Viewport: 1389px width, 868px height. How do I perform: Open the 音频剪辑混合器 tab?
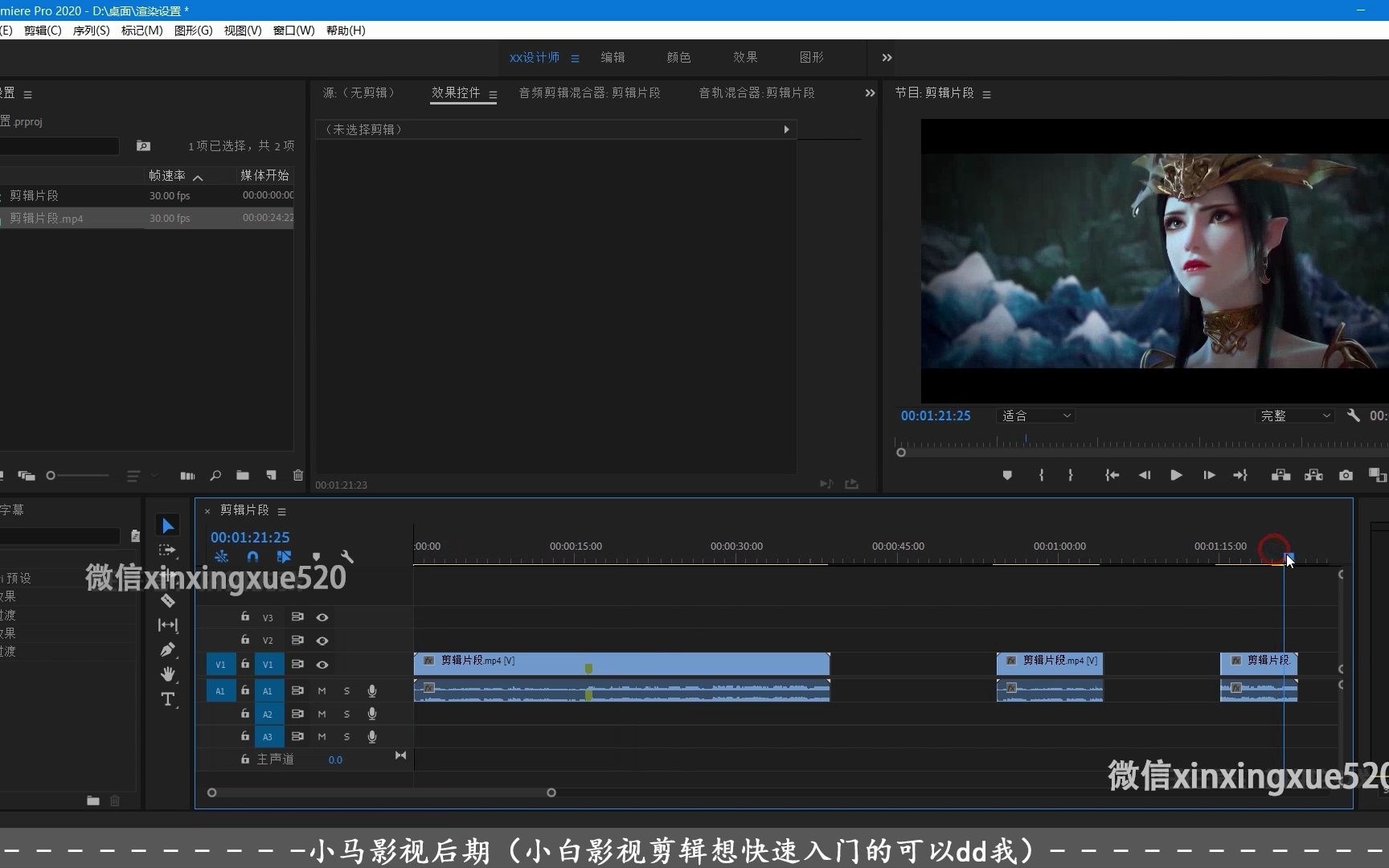point(589,92)
